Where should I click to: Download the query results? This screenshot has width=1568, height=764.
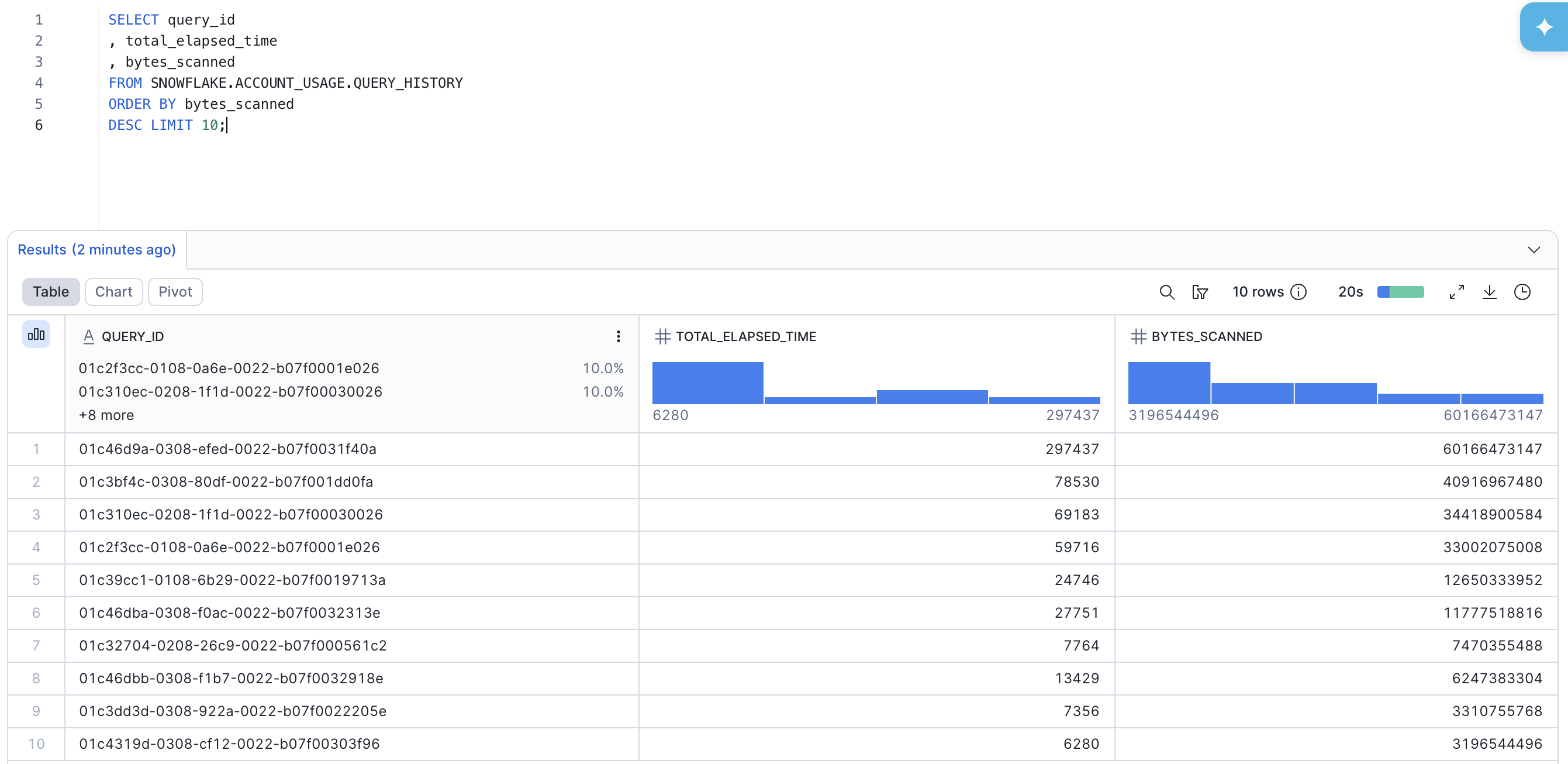coord(1489,292)
